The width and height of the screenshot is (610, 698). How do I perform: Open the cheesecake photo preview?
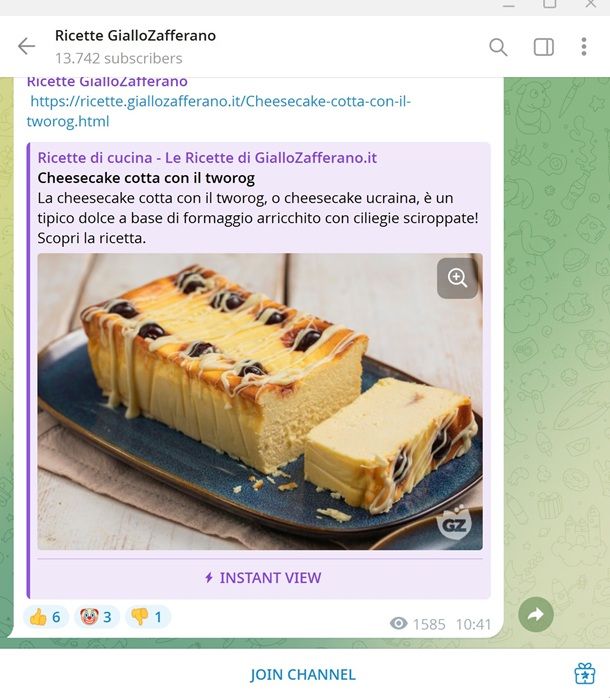point(260,402)
